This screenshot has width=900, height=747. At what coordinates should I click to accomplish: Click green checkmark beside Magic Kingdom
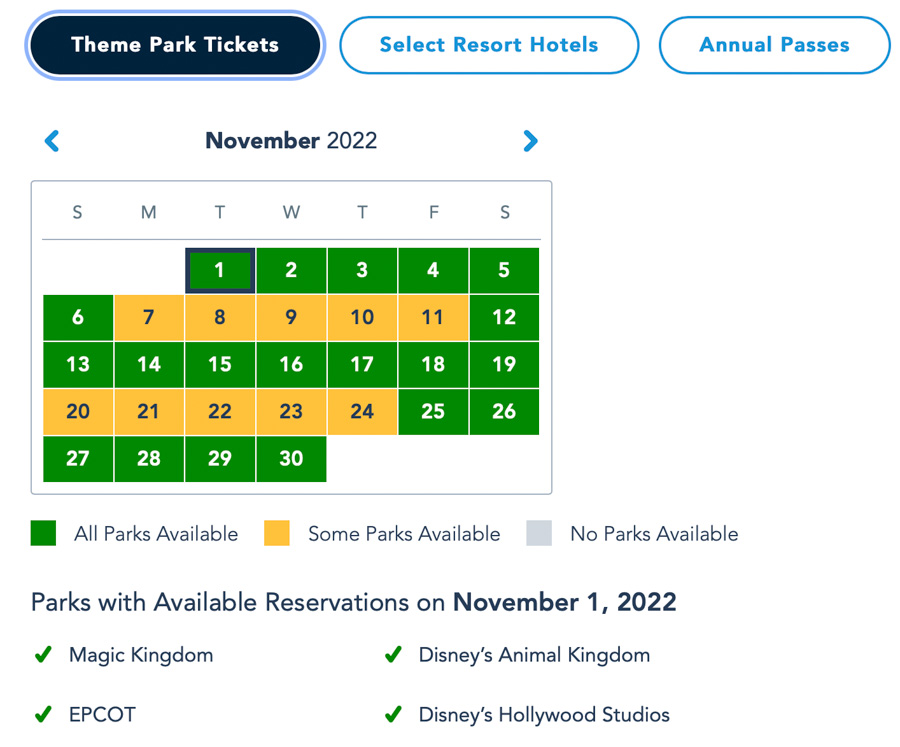43,656
